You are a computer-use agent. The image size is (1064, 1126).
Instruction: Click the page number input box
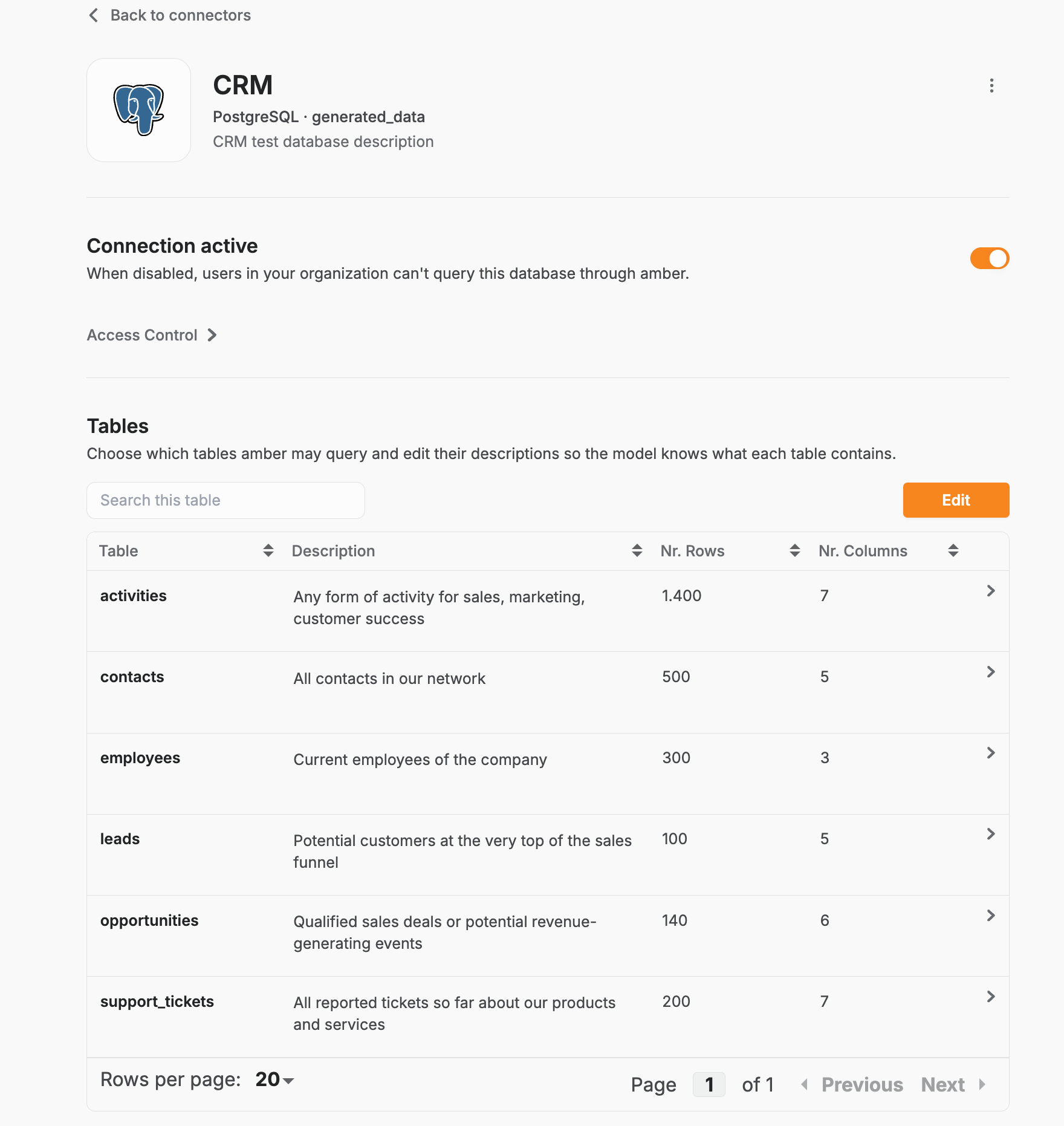(709, 1085)
